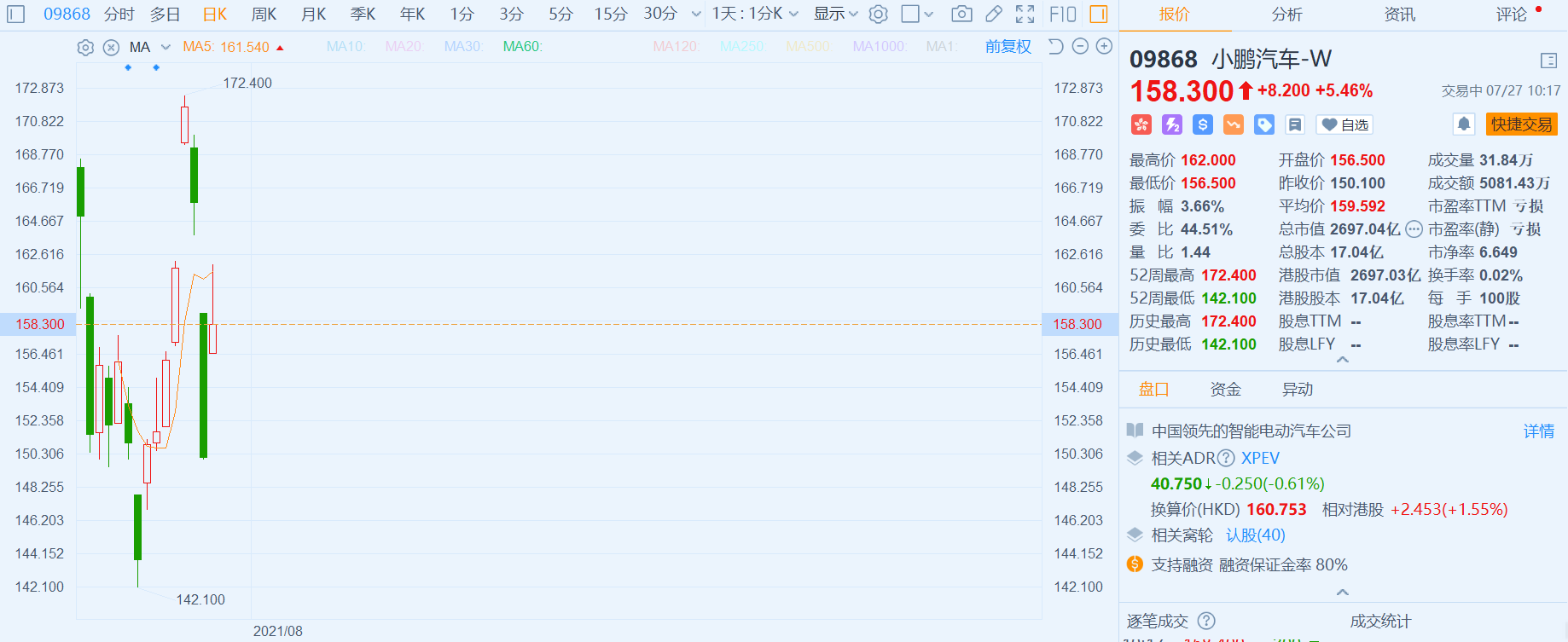Open the notes comment icon

click(1295, 125)
